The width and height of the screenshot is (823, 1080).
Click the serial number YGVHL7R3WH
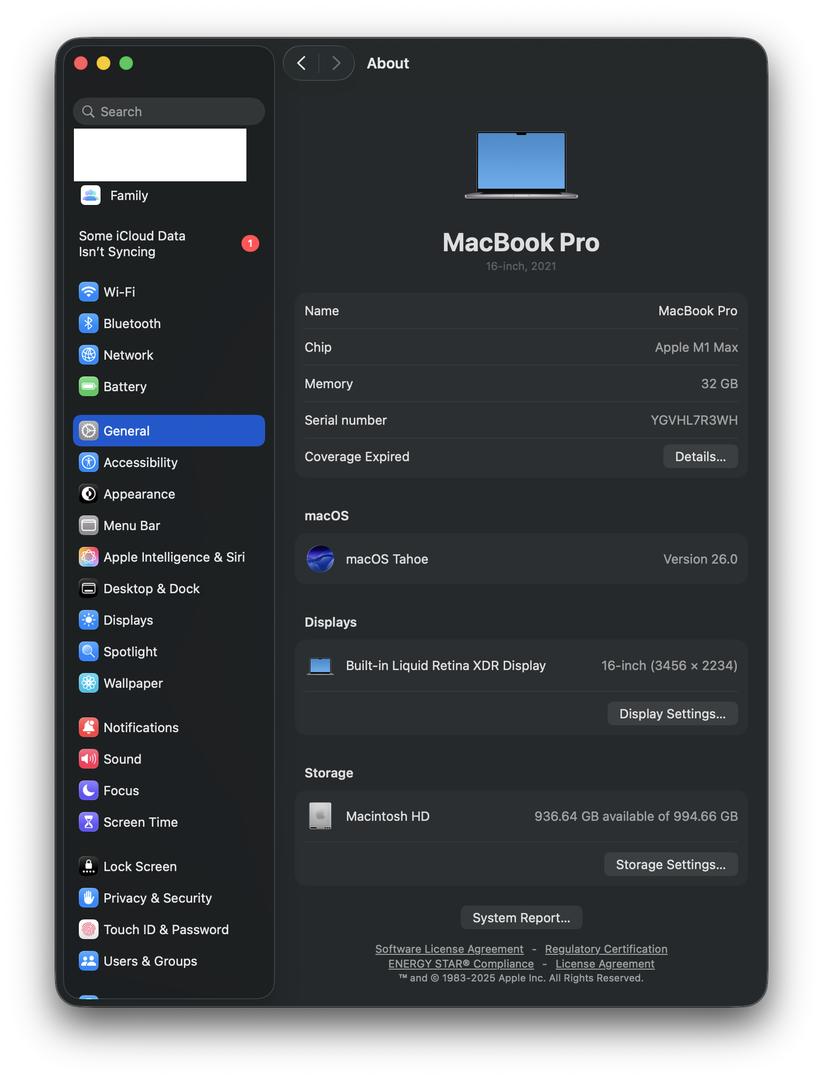[694, 420]
